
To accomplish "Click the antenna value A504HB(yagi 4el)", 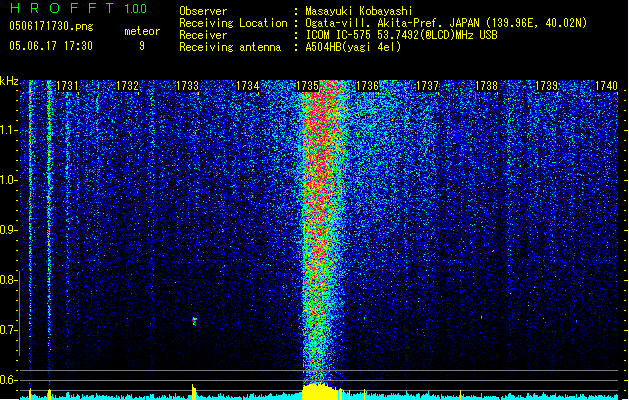I will (353, 47).
